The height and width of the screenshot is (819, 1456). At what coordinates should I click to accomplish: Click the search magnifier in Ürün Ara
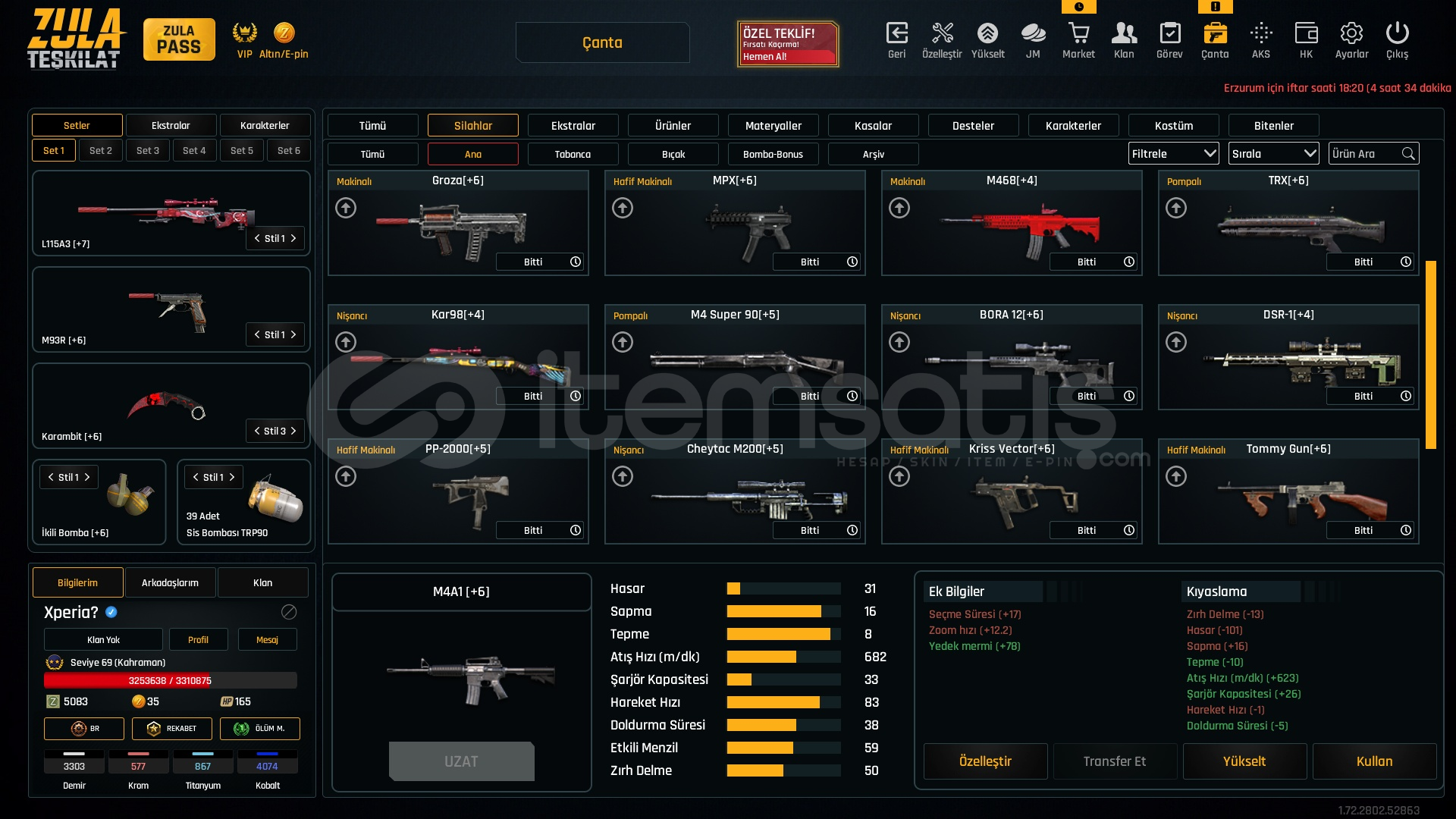tap(1408, 154)
